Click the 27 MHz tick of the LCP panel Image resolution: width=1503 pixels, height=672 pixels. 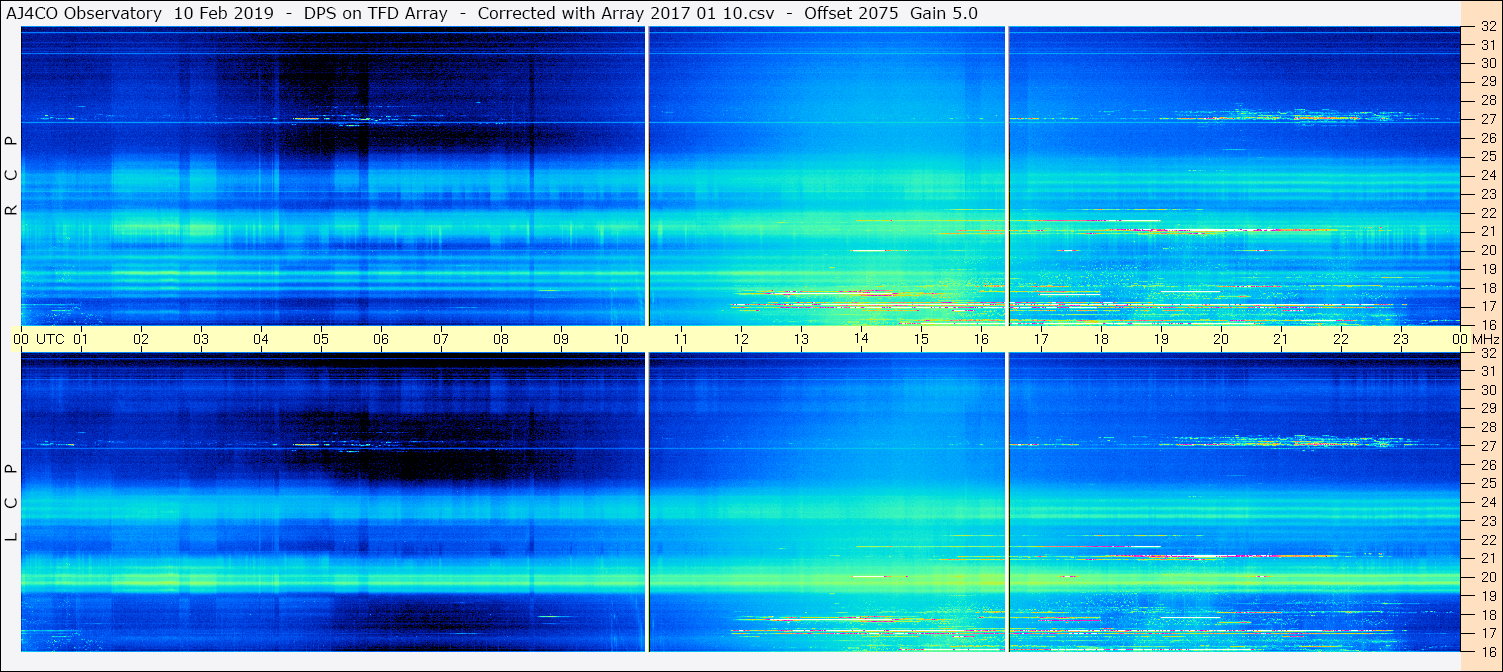click(1488, 446)
